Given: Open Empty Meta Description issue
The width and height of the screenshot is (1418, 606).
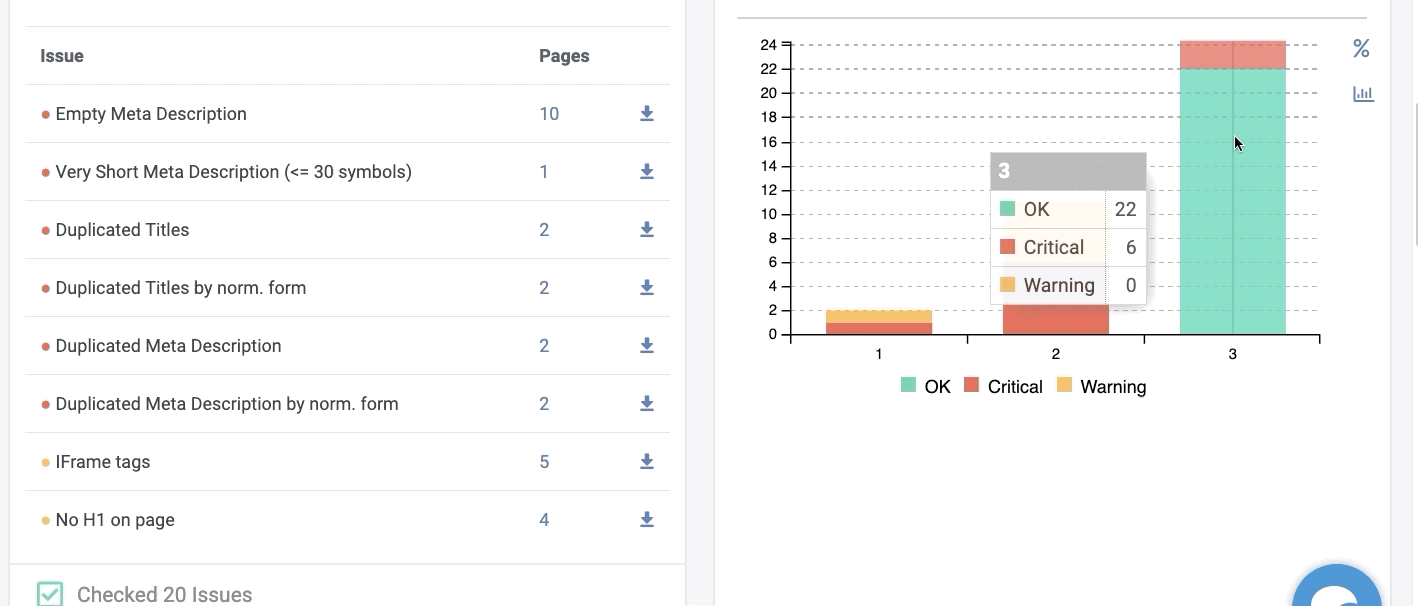Looking at the screenshot, I should 151,114.
